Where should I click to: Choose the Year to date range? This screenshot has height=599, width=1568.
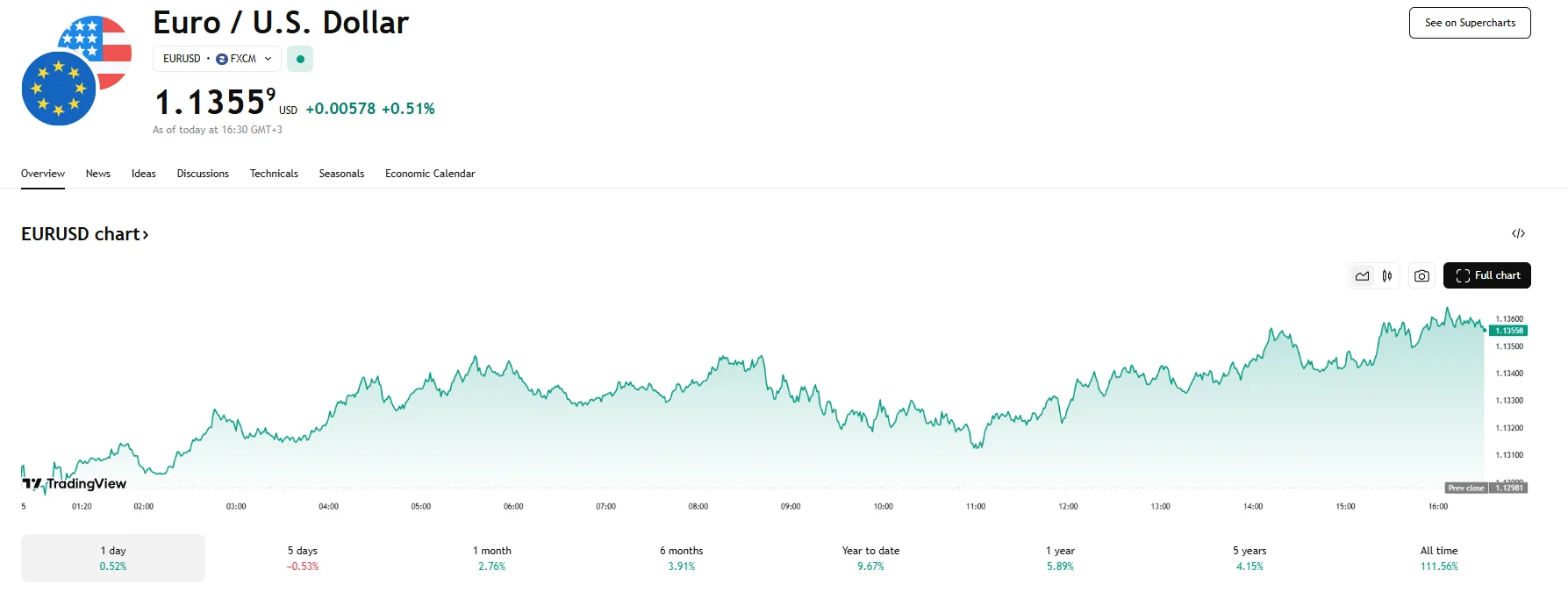tap(870, 558)
